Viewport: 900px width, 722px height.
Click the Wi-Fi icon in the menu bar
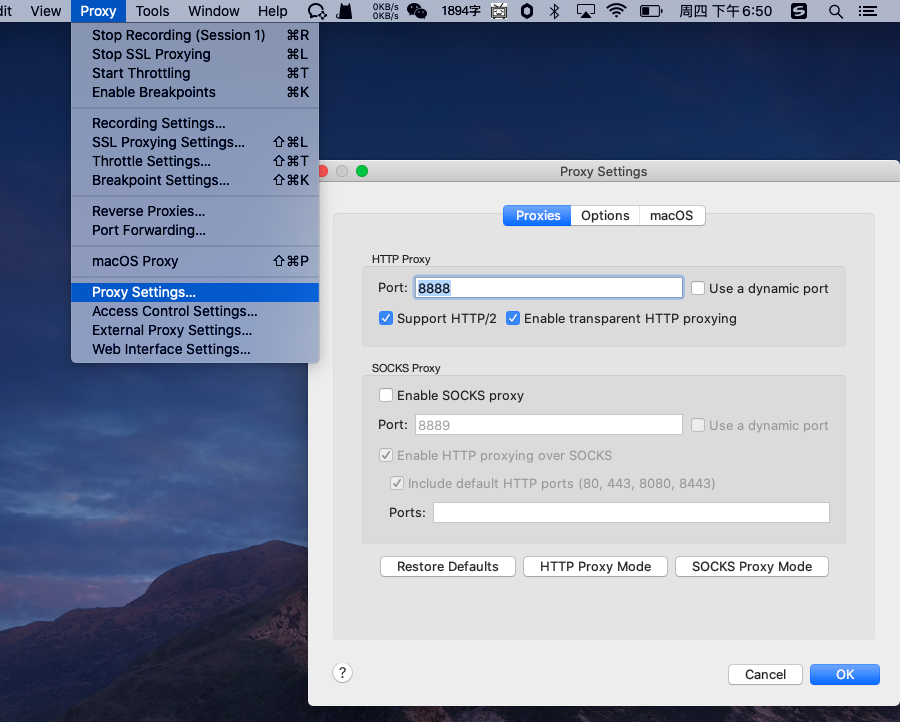click(617, 11)
